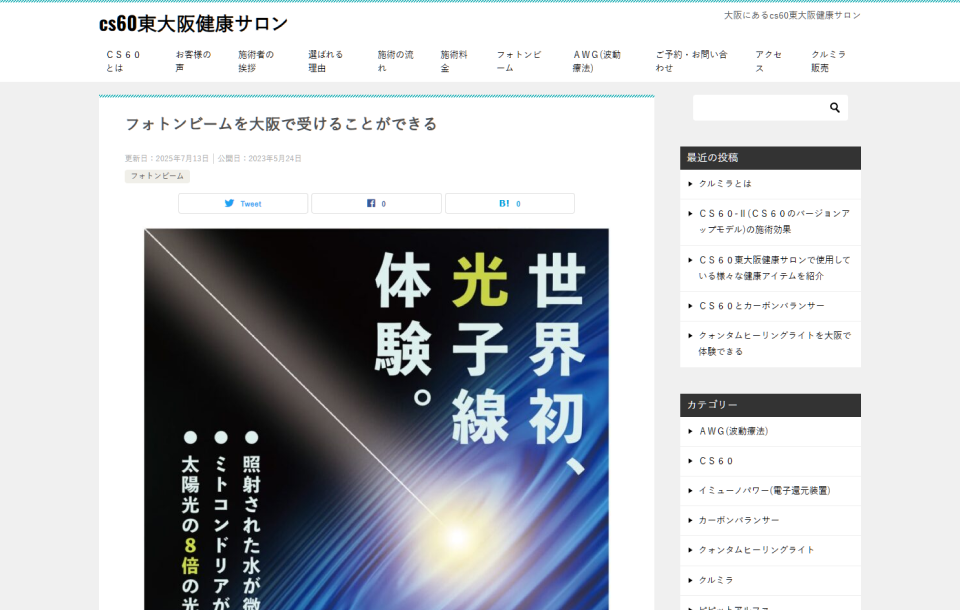Click the cs60東大阪健康サロン site title
This screenshot has height=610, width=960.
click(x=193, y=24)
